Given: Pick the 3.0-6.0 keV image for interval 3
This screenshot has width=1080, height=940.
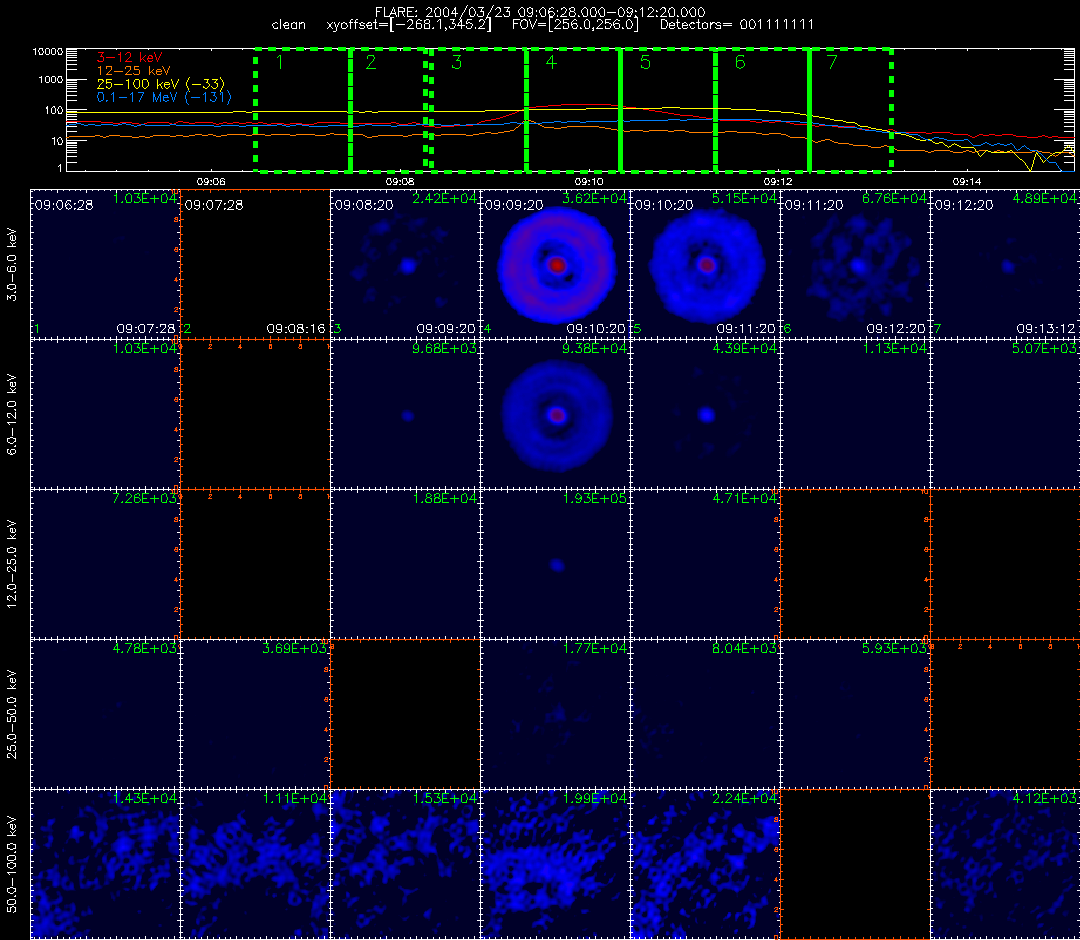Looking at the screenshot, I should (x=406, y=264).
